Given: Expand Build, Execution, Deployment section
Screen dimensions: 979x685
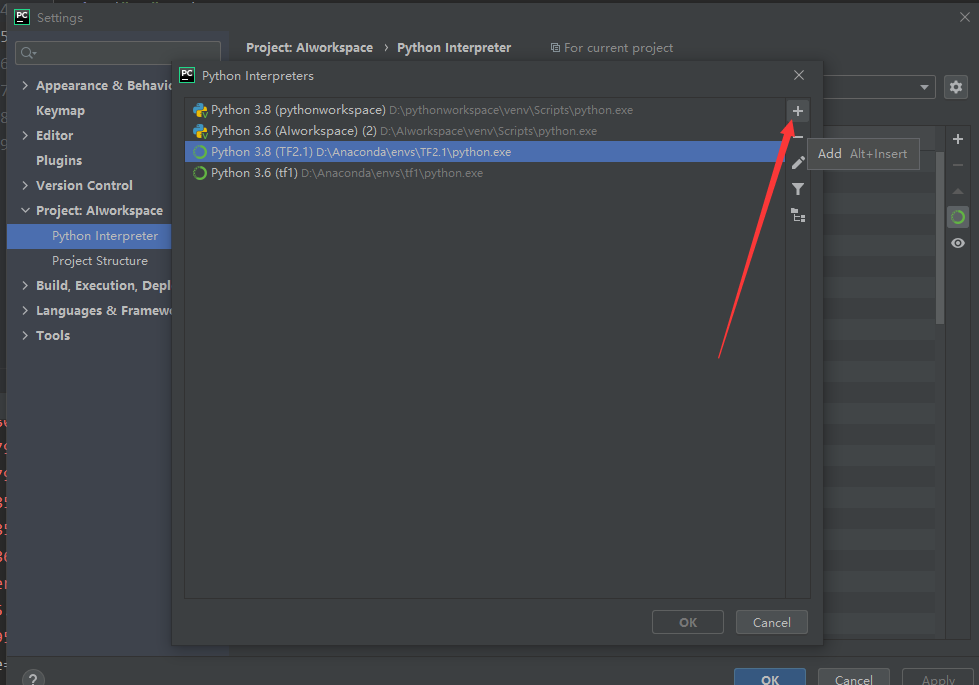Looking at the screenshot, I should pyautogui.click(x=25, y=285).
